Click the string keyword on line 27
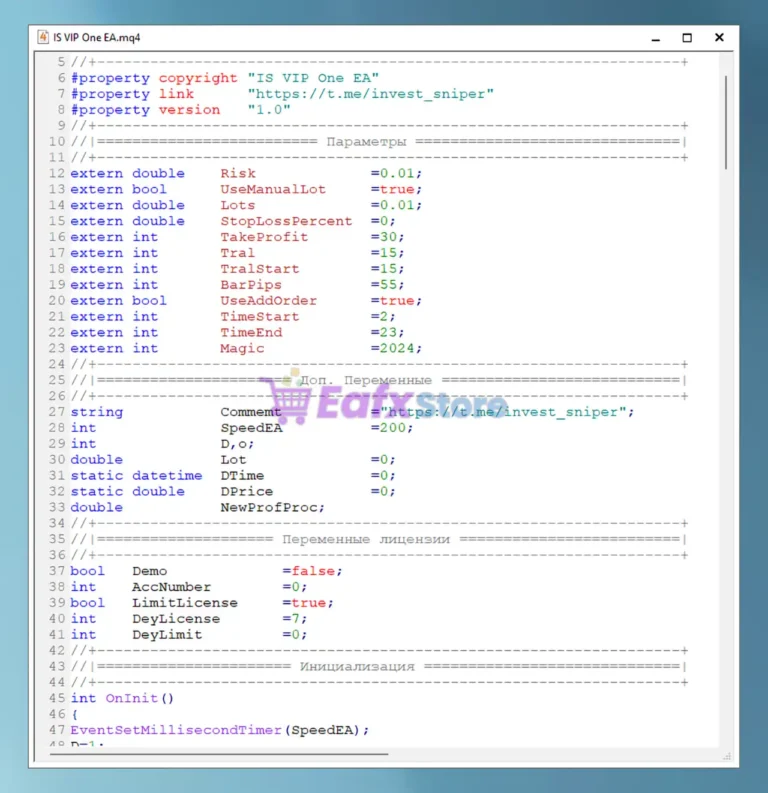Image resolution: width=768 pixels, height=793 pixels. (97, 412)
